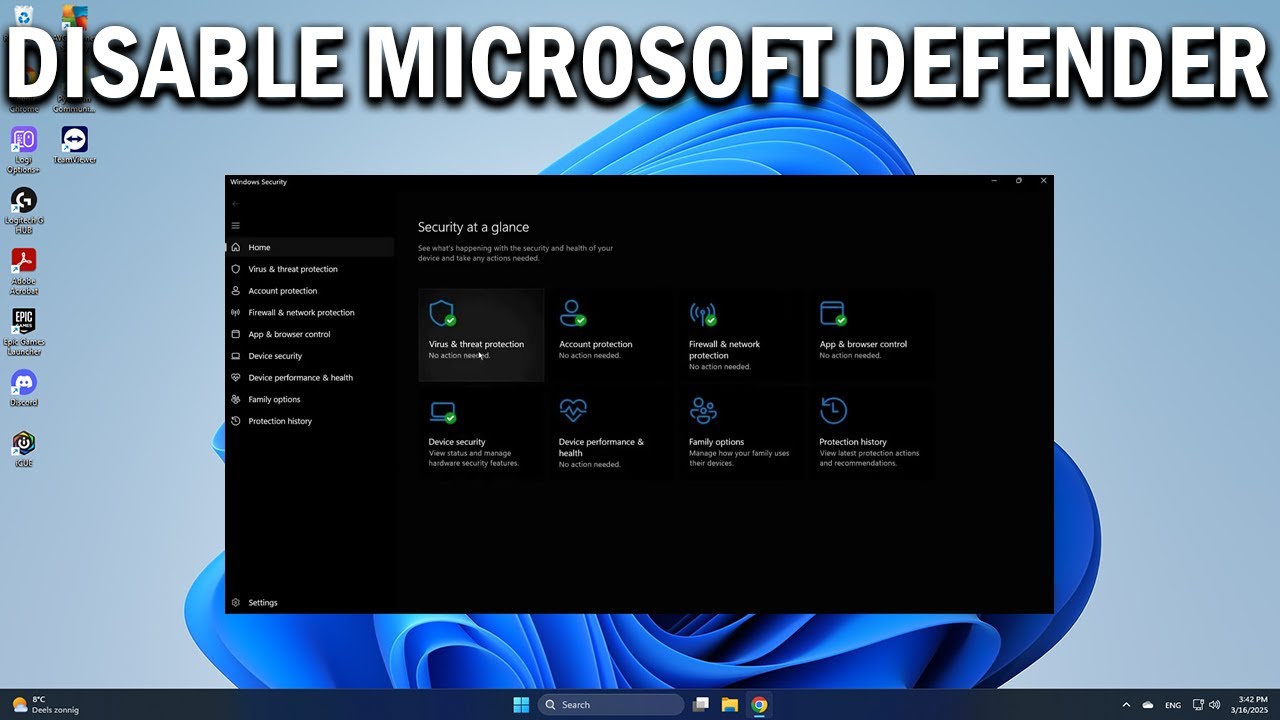Open Task View from the taskbar
Image resolution: width=1280 pixels, height=720 pixels.
click(x=701, y=705)
